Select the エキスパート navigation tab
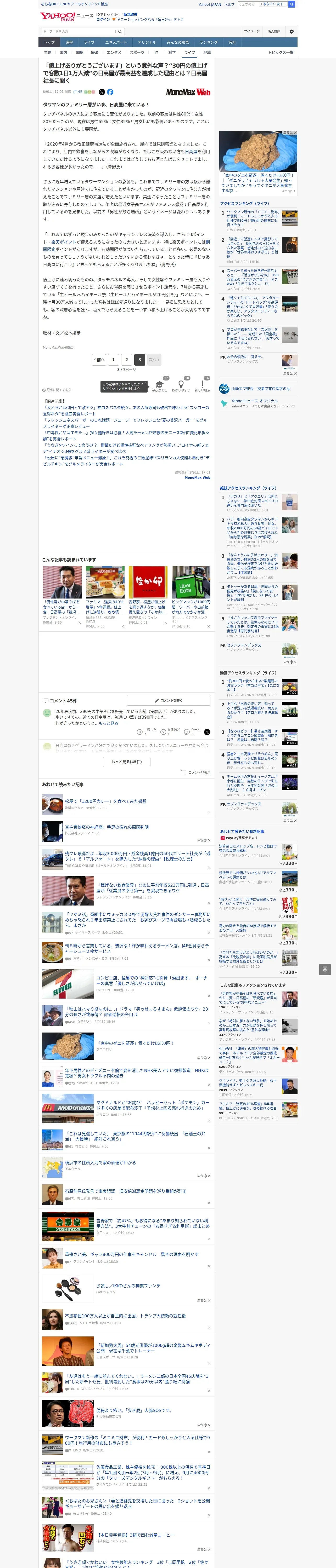The image size is (336, 1568). [x=116, y=43]
